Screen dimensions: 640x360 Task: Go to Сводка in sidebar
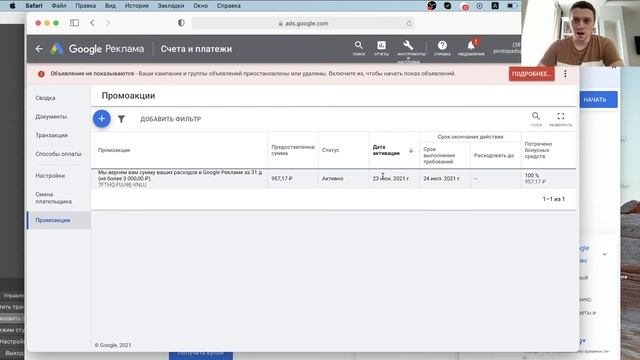pos(45,98)
